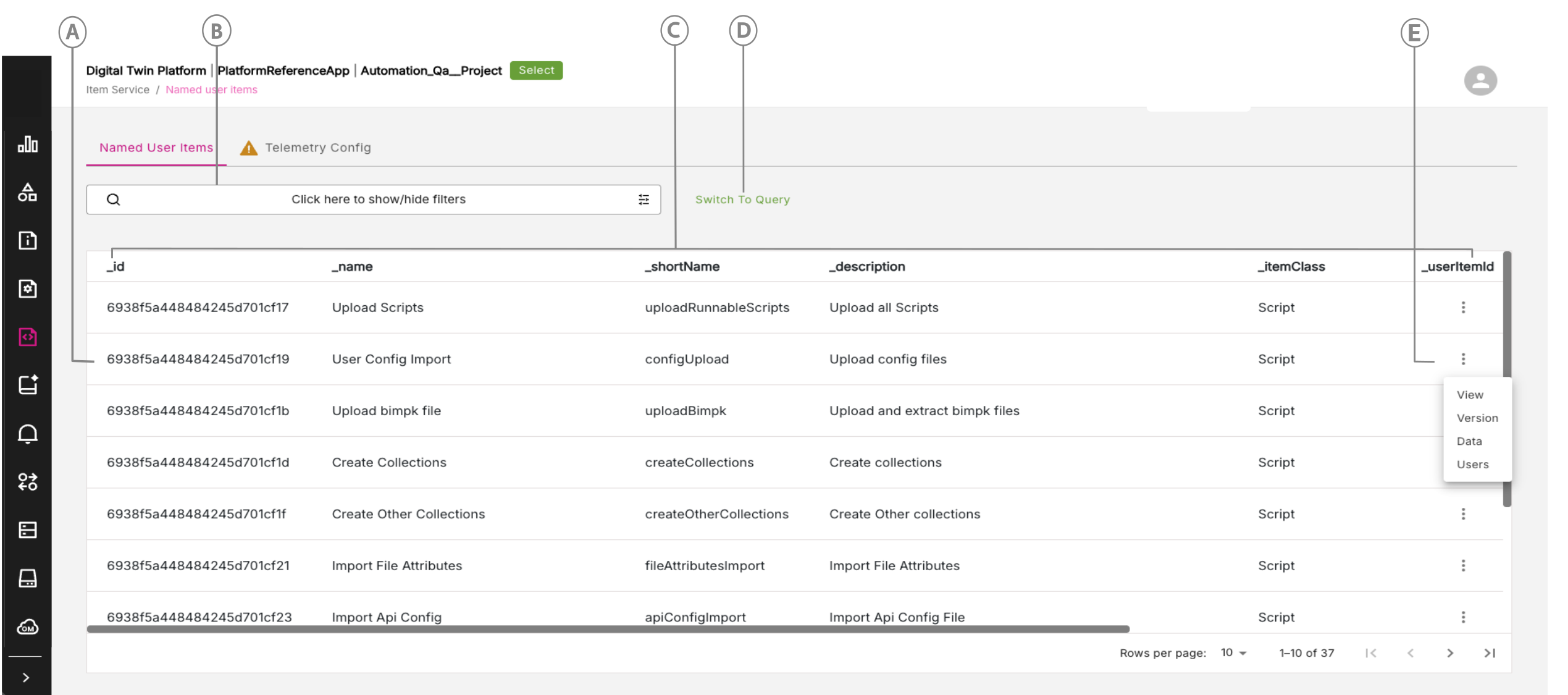Open the cloud OM sidebar icon

click(x=28, y=627)
